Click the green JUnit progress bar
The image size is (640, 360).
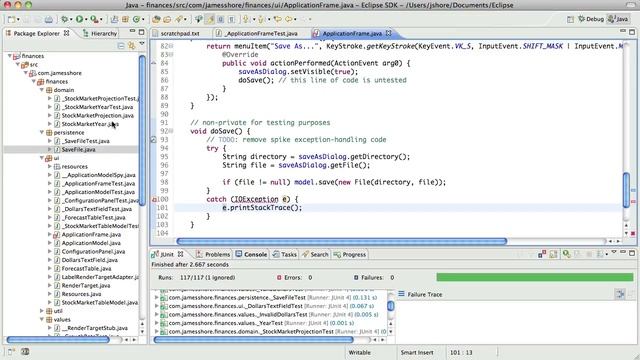pyautogui.click(x=535, y=277)
